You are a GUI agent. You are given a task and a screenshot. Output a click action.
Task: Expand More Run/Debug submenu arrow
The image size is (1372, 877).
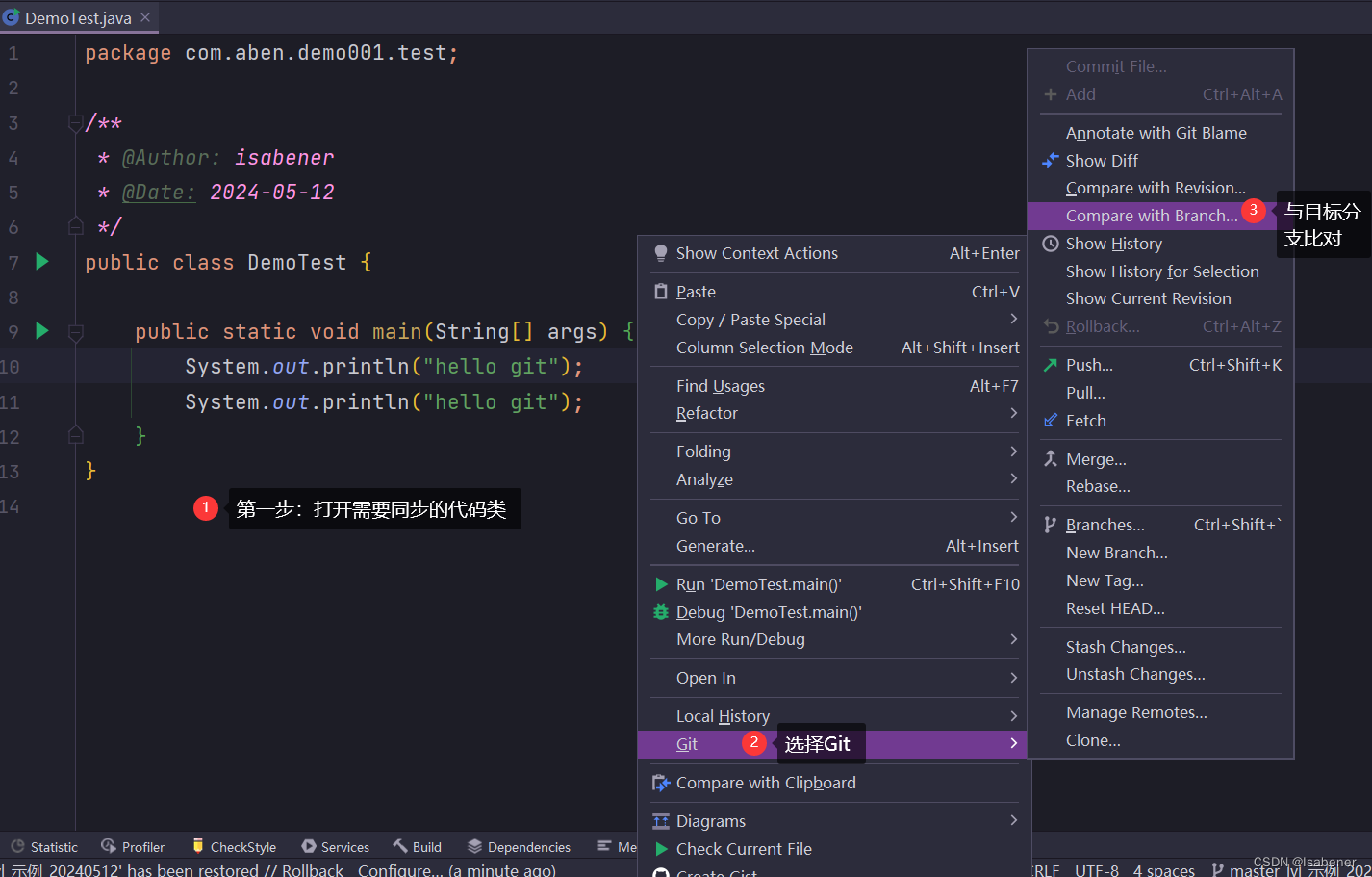[1013, 639]
